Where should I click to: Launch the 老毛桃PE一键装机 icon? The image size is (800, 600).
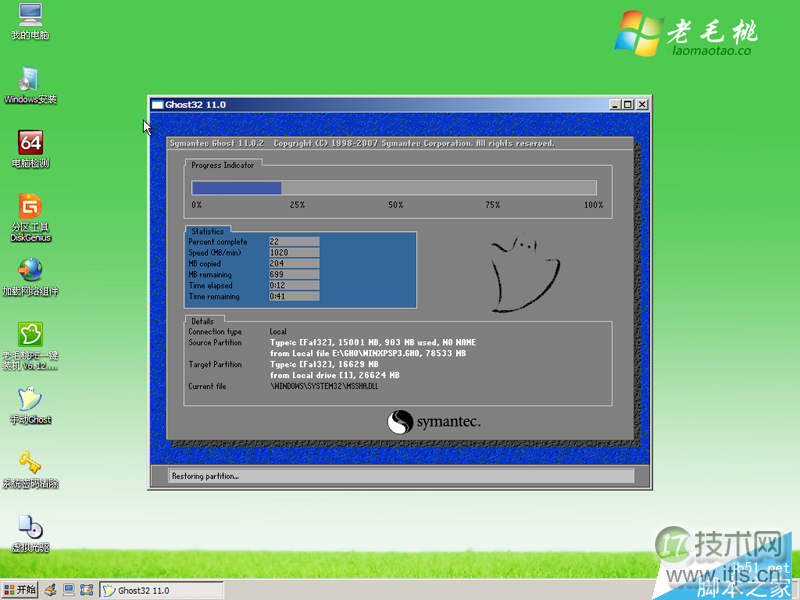[30, 346]
